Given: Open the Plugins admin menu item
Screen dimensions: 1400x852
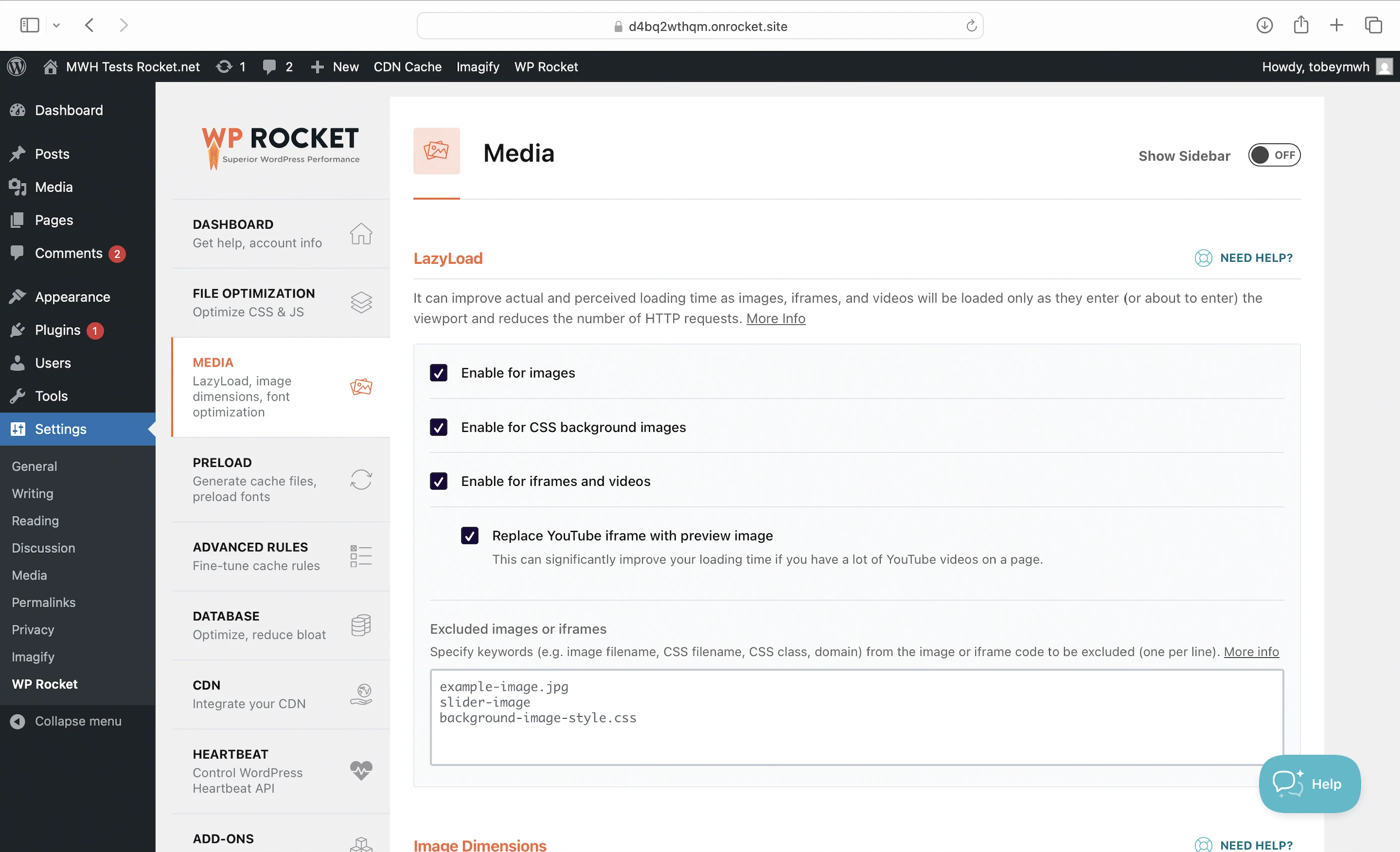Looking at the screenshot, I should point(57,330).
